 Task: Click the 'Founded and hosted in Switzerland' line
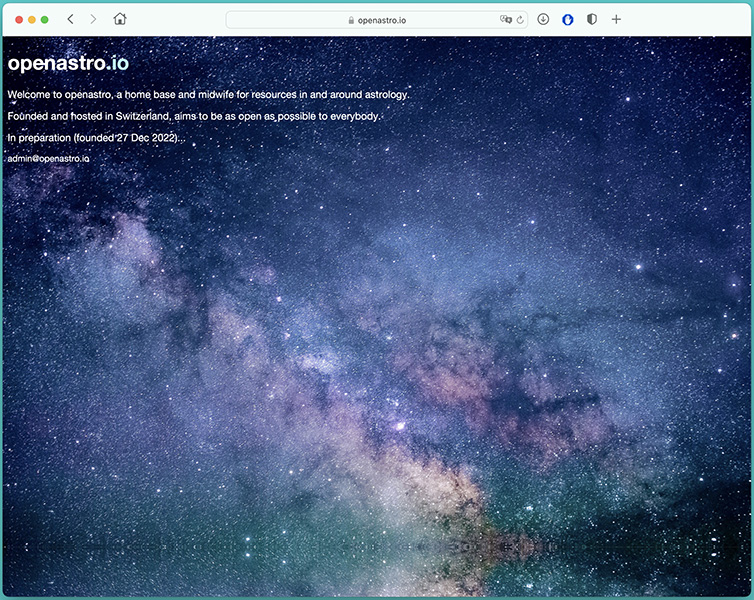pos(194,116)
